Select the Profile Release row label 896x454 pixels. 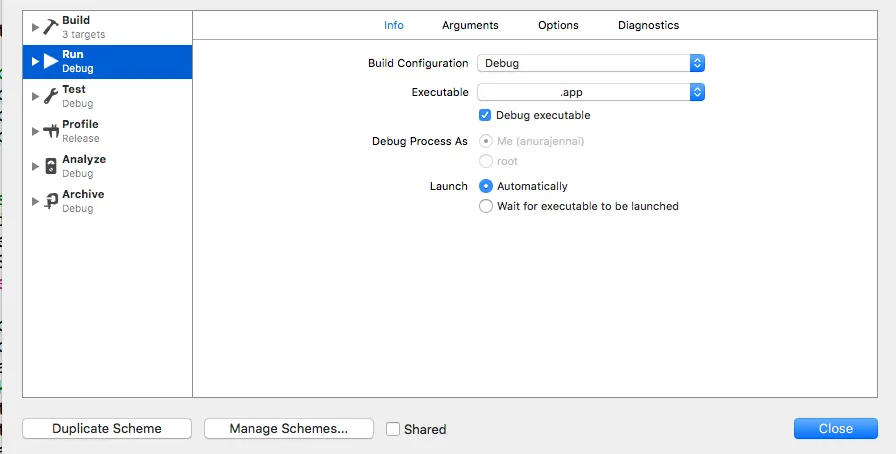pyautogui.click(x=81, y=138)
